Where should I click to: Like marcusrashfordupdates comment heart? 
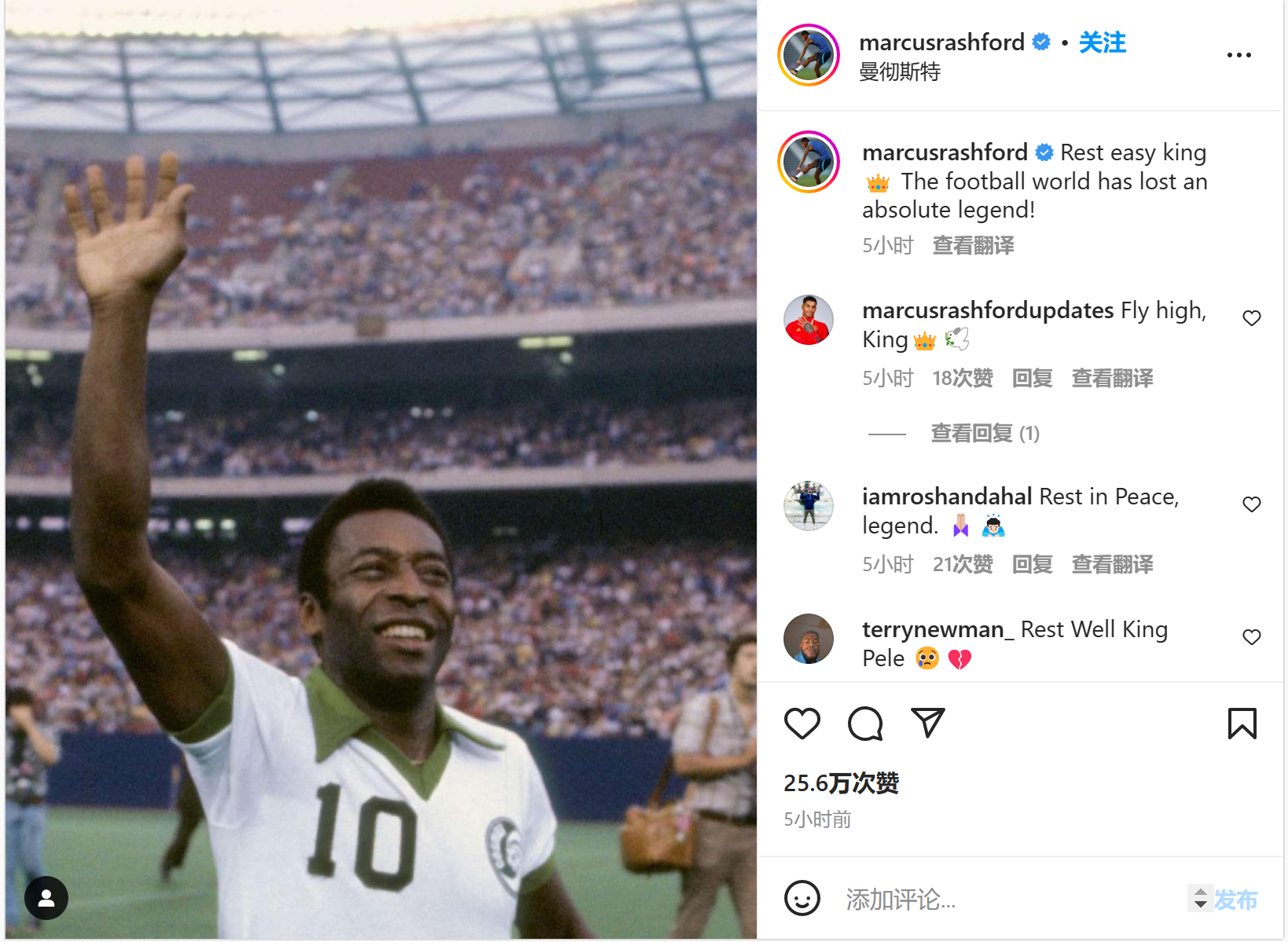1251,318
